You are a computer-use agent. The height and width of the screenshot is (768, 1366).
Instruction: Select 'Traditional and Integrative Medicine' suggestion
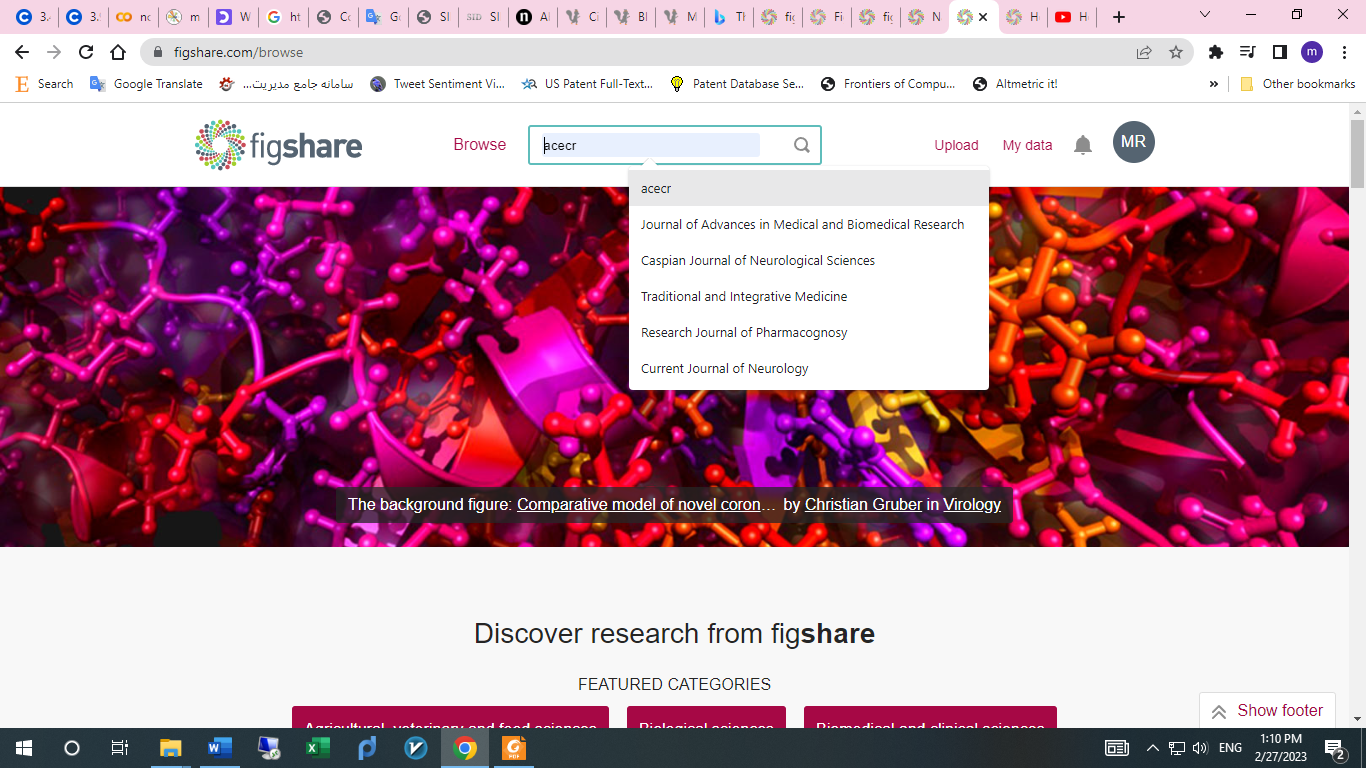pyautogui.click(x=808, y=296)
